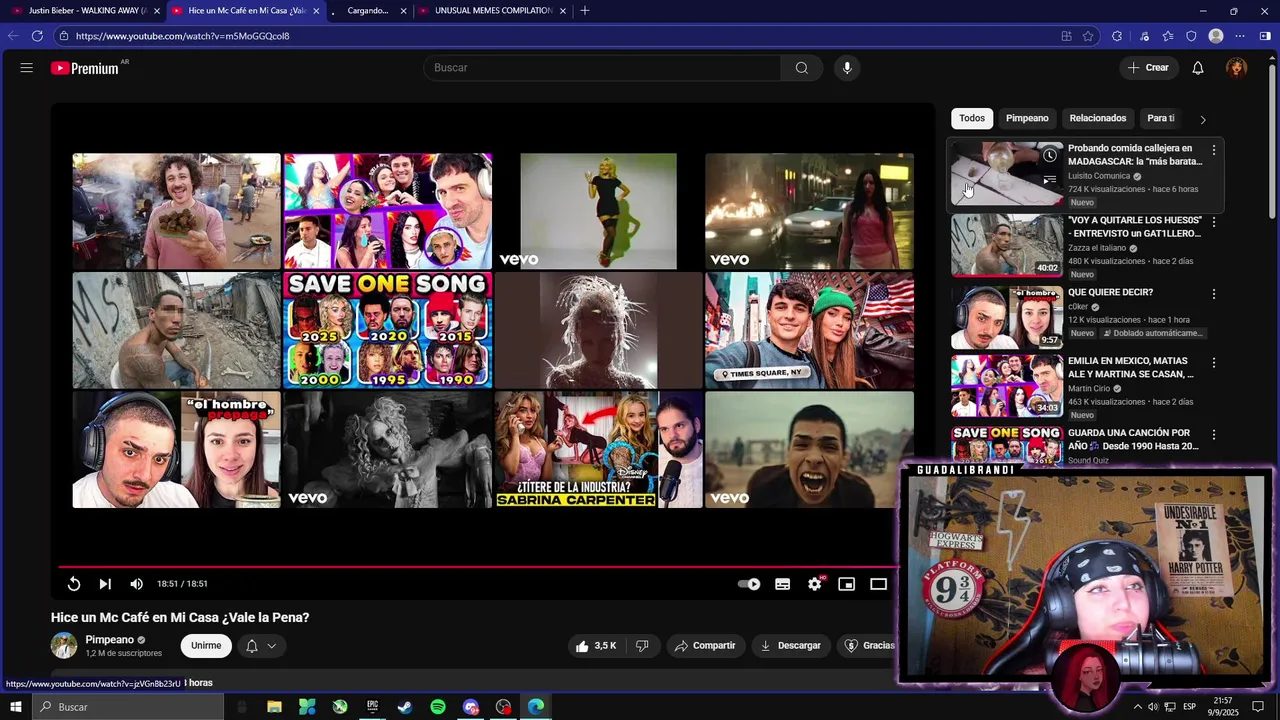Open the Crear create menu

point(1148,68)
